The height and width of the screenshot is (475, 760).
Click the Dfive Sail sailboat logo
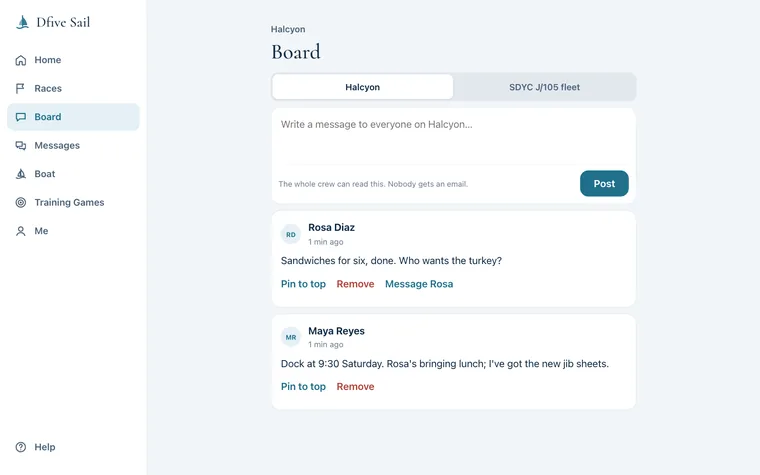[x=22, y=22]
